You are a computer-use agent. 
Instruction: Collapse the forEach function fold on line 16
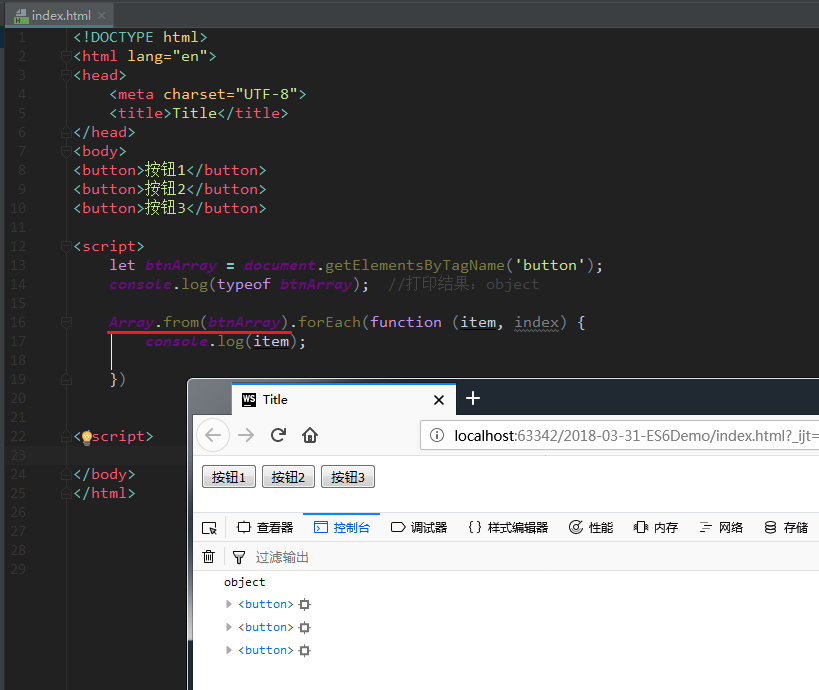pyautogui.click(x=66, y=322)
